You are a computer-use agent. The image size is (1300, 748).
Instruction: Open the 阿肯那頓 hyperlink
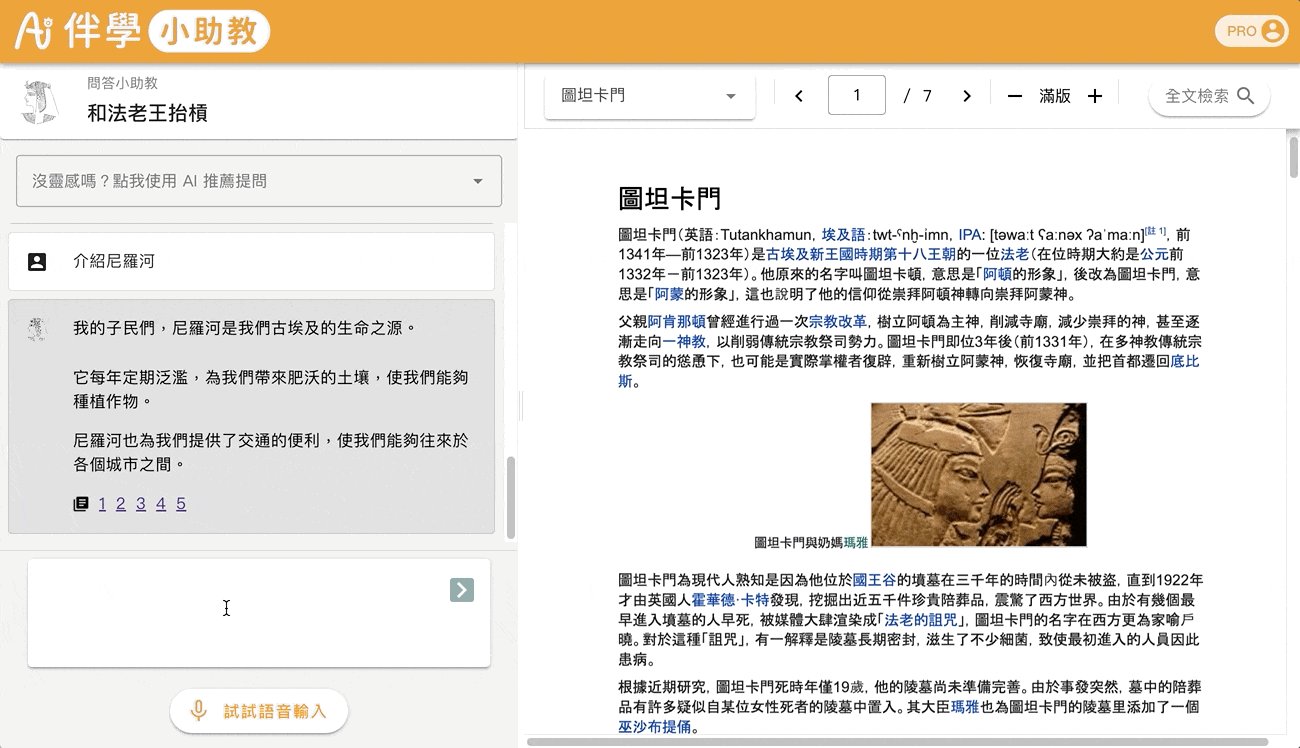point(676,322)
